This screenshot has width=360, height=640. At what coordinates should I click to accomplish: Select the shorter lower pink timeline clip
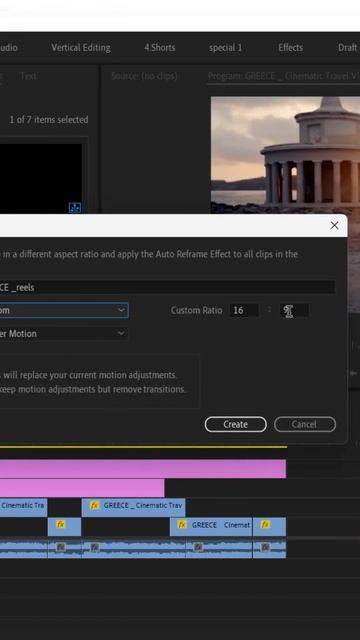pos(82,488)
